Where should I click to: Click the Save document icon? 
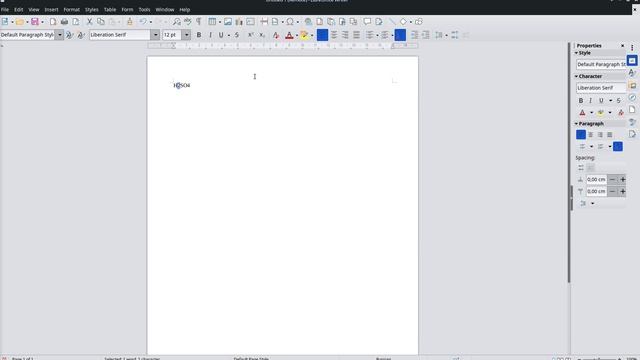click(x=35, y=22)
